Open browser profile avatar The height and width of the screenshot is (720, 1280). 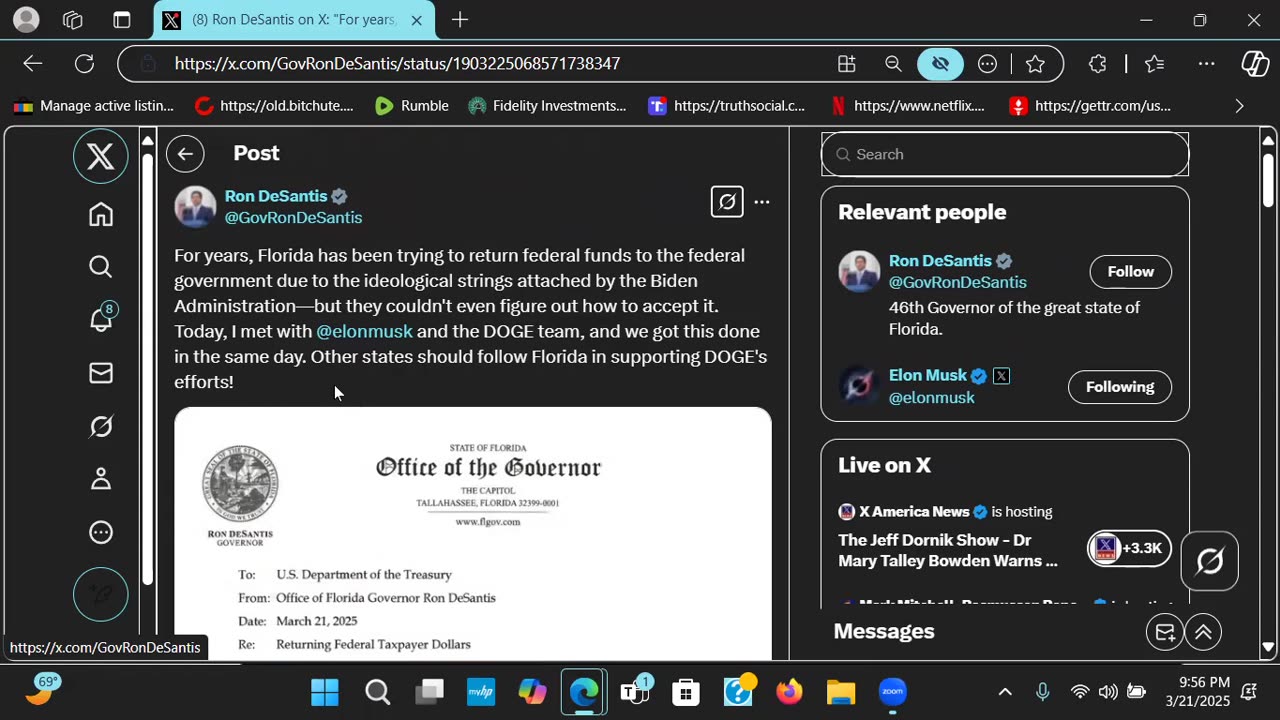coord(26,20)
